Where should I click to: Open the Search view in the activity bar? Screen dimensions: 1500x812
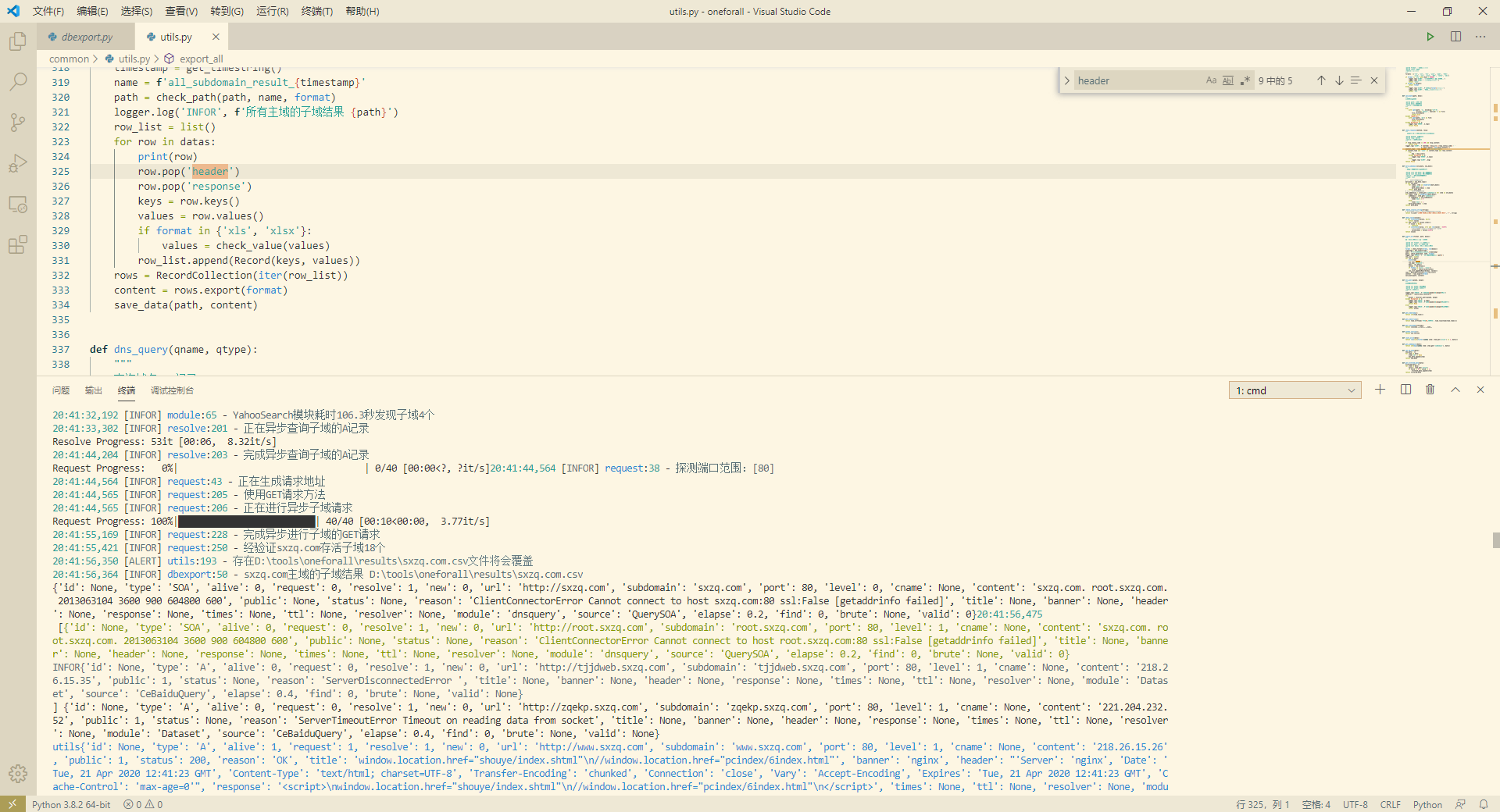17,82
